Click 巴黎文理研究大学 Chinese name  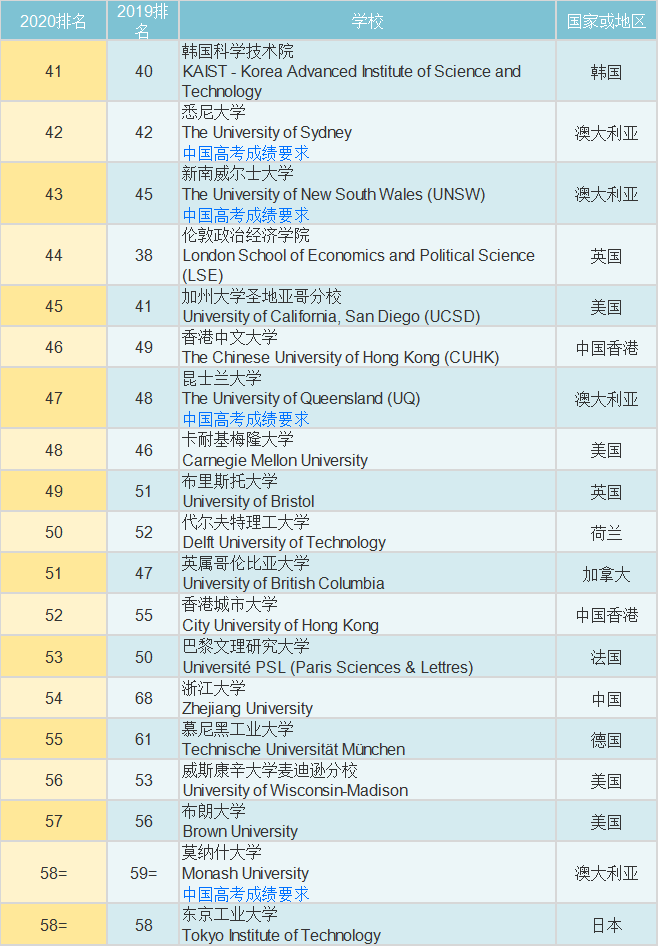246,646
